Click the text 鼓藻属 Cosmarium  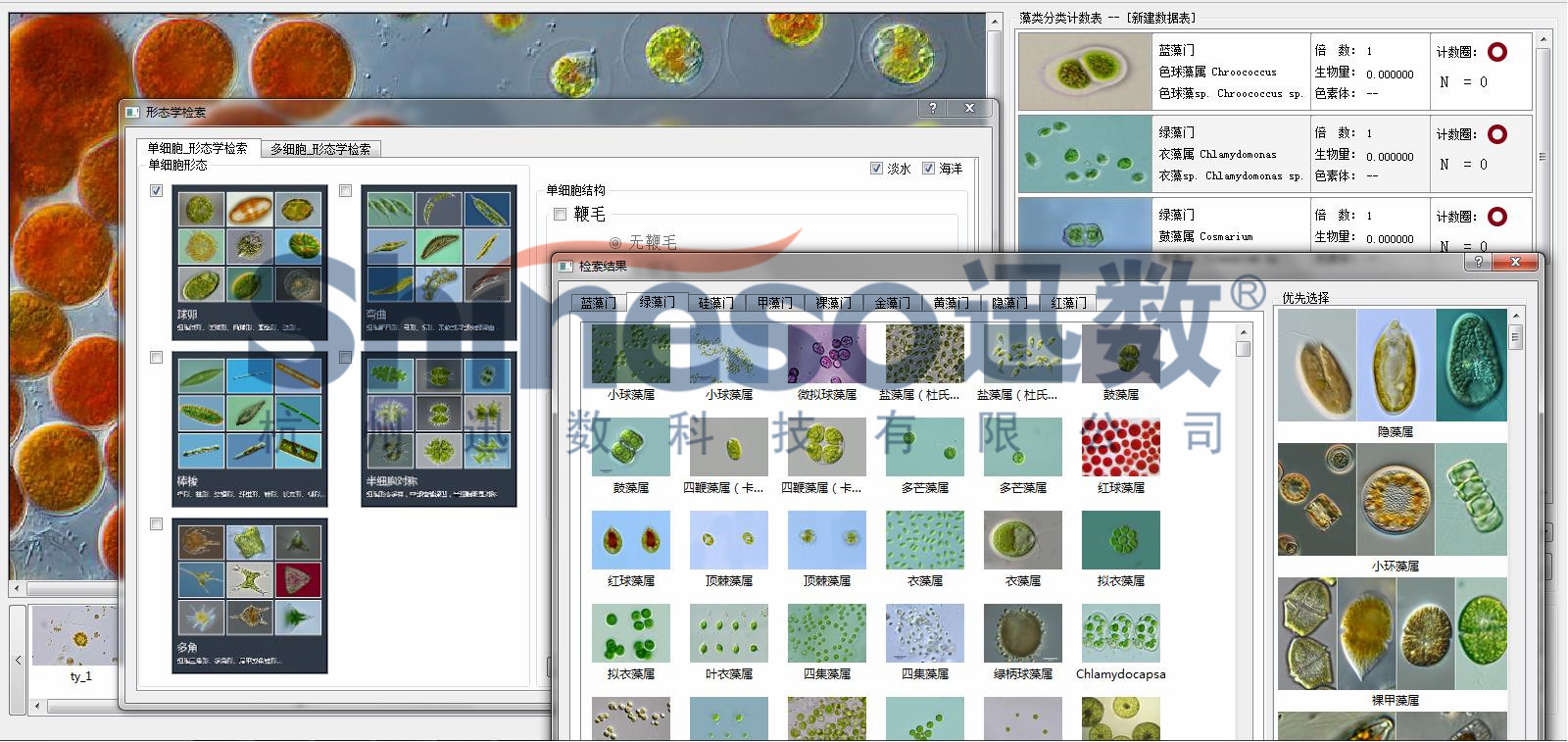tap(1205, 236)
